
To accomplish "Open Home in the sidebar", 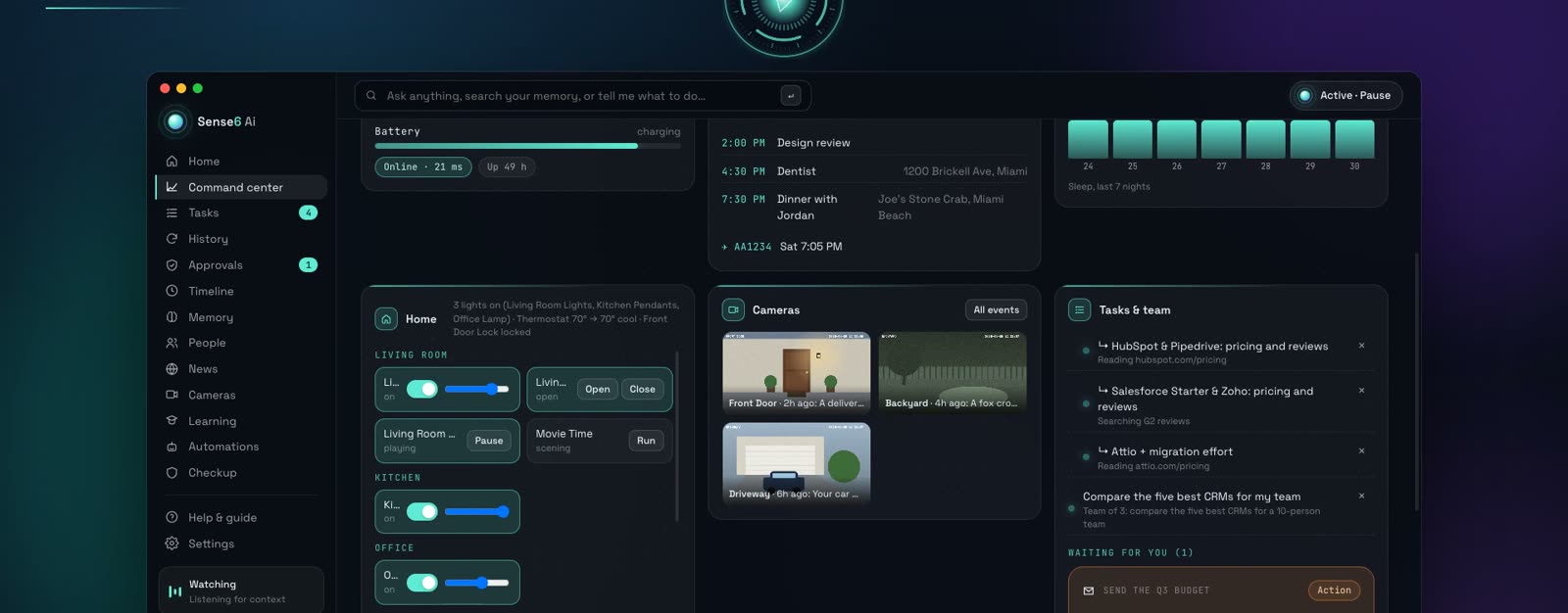I will tap(241, 162).
